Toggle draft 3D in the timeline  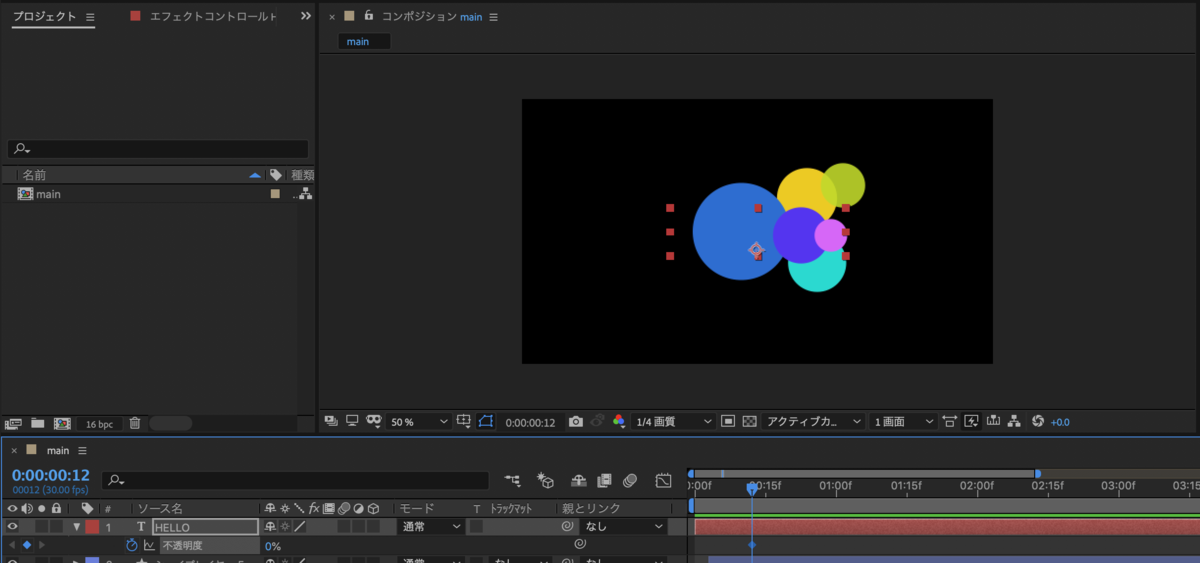coord(546,481)
